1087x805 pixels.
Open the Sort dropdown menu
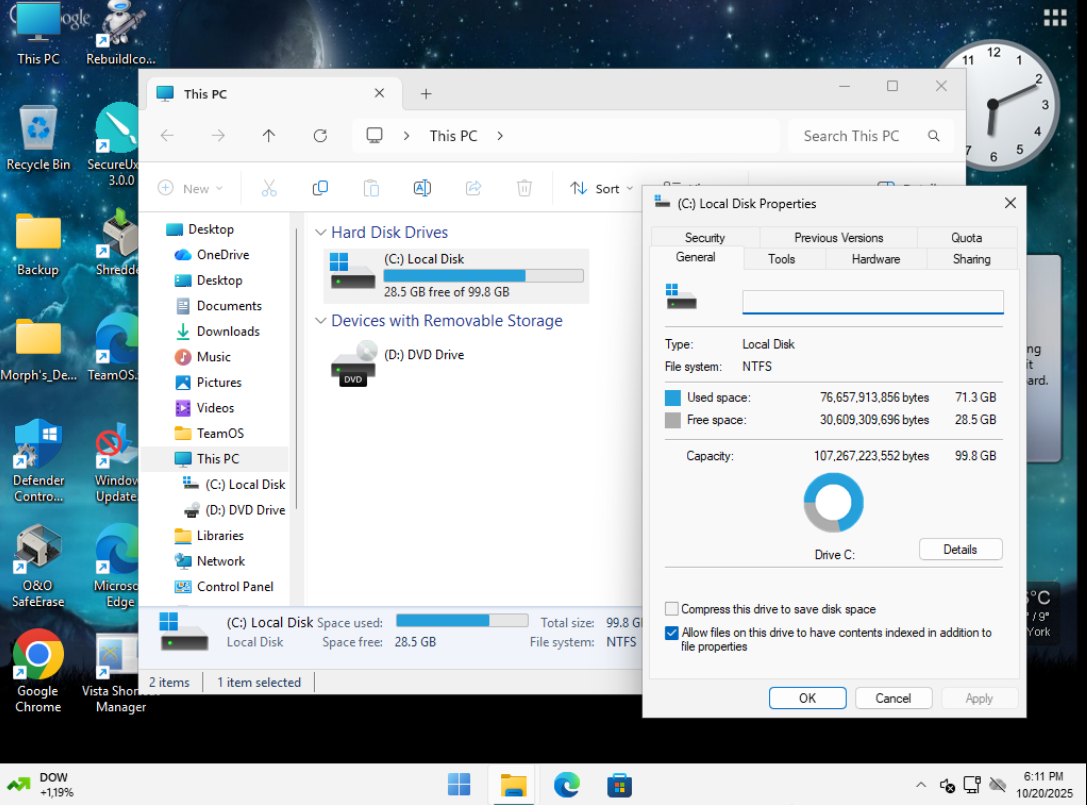[x=602, y=188]
